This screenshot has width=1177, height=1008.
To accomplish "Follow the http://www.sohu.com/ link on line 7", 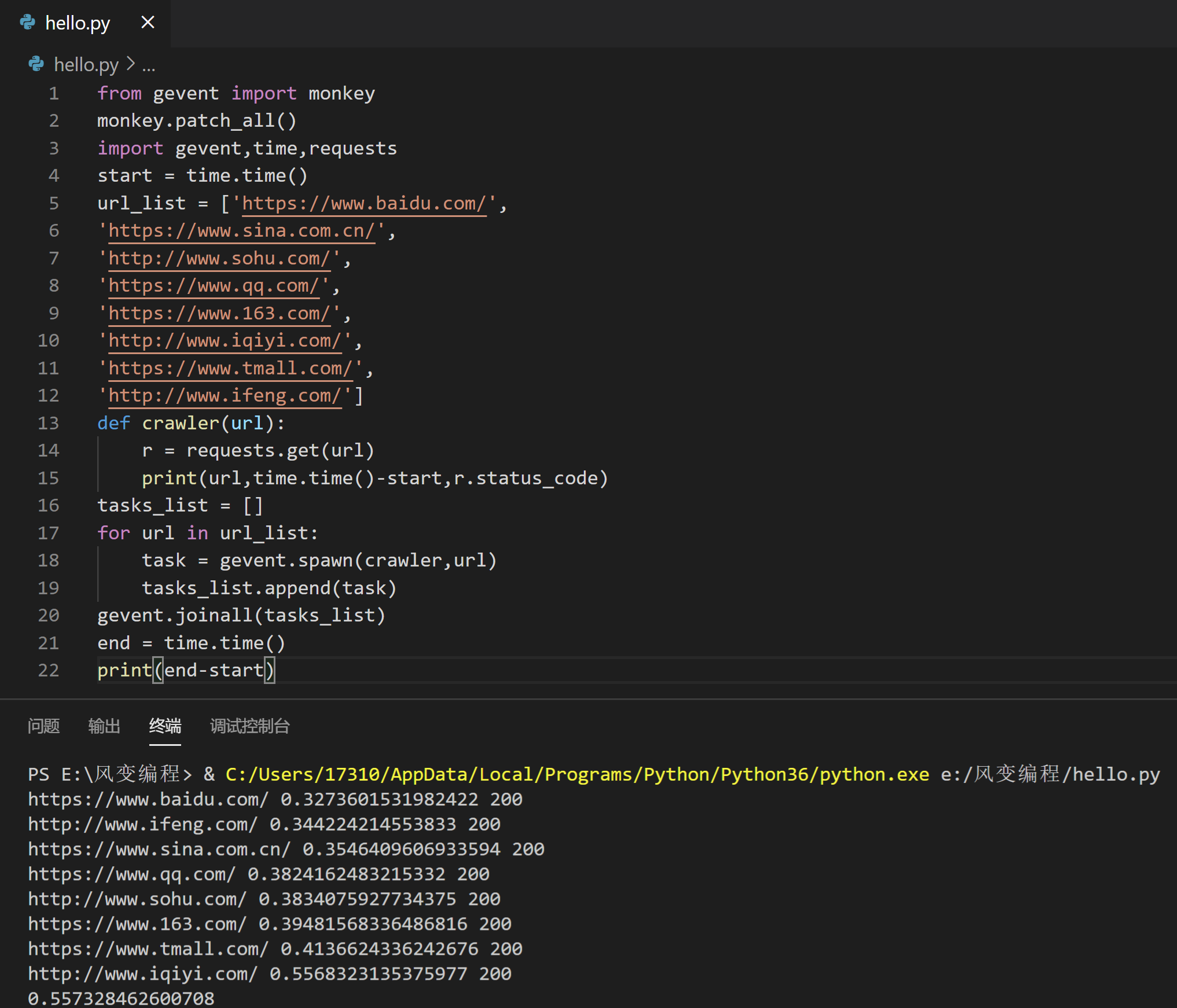I will (x=219, y=259).
